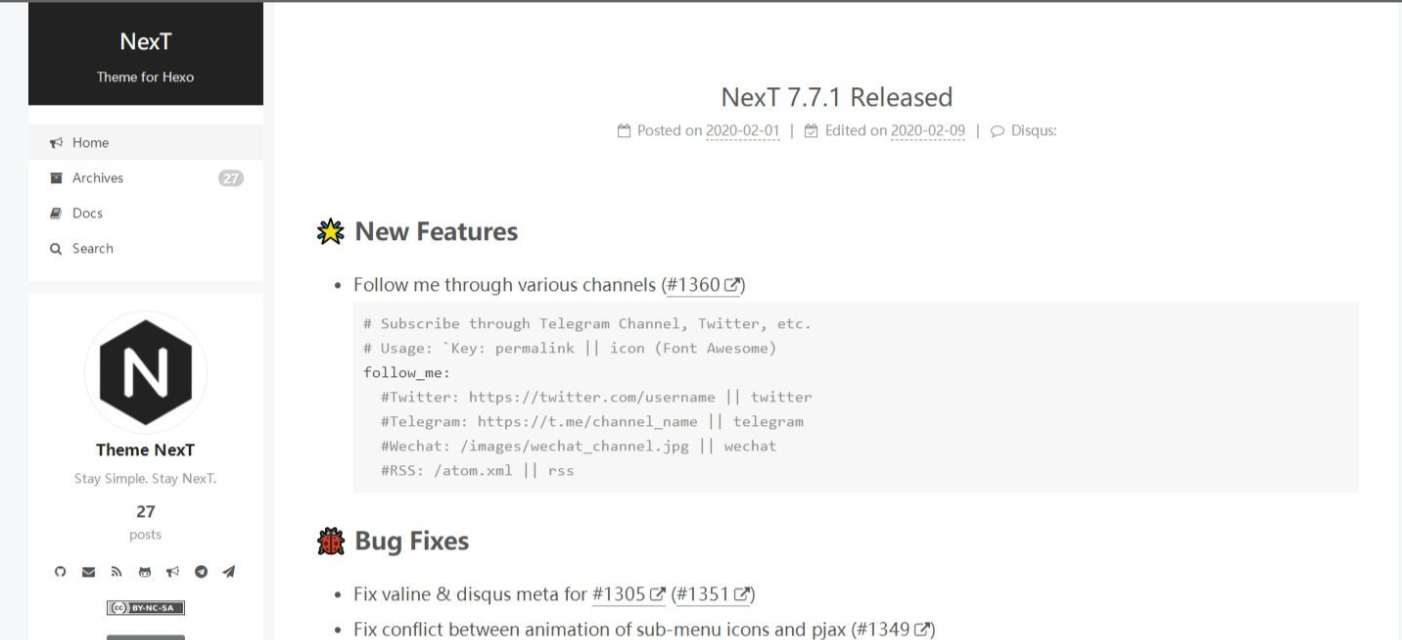The height and width of the screenshot is (640, 1402).
Task: Click the NexT site title header
Action: click(145, 41)
